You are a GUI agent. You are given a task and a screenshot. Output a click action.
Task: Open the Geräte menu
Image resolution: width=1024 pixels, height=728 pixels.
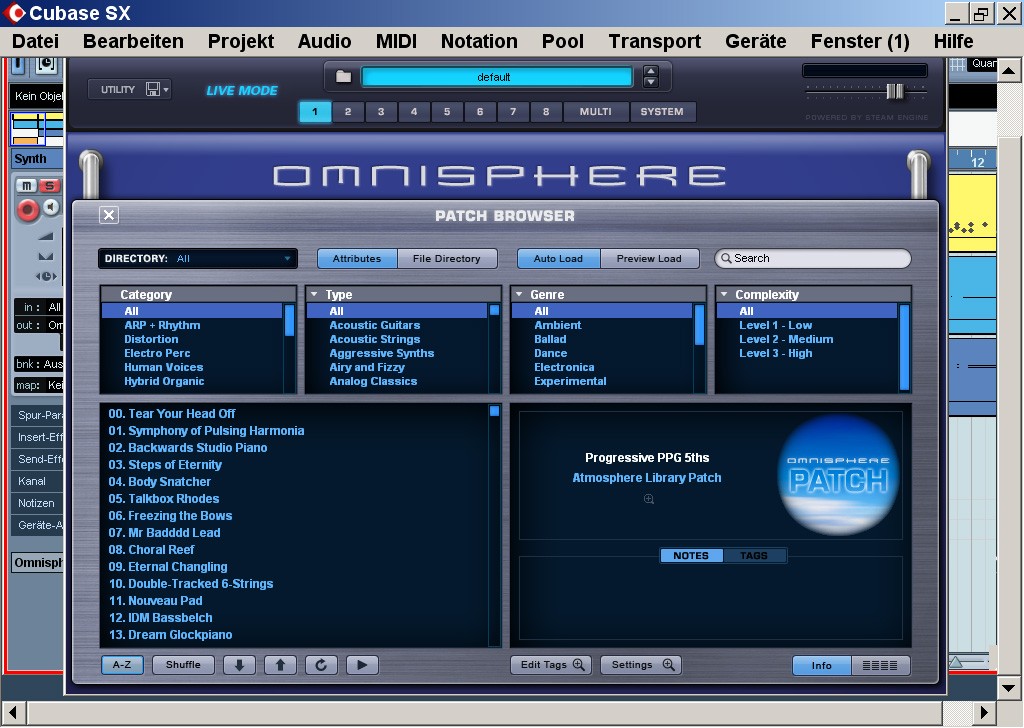pos(756,41)
